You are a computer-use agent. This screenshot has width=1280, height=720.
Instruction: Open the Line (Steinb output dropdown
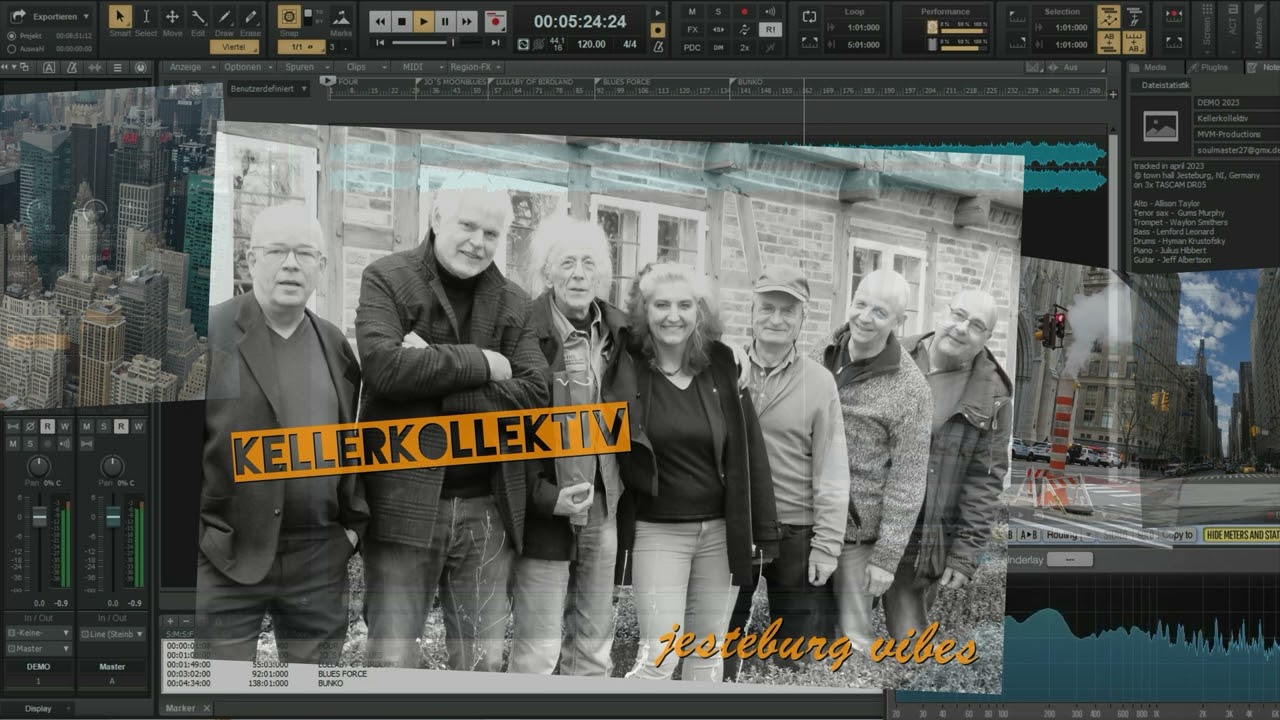coord(112,633)
